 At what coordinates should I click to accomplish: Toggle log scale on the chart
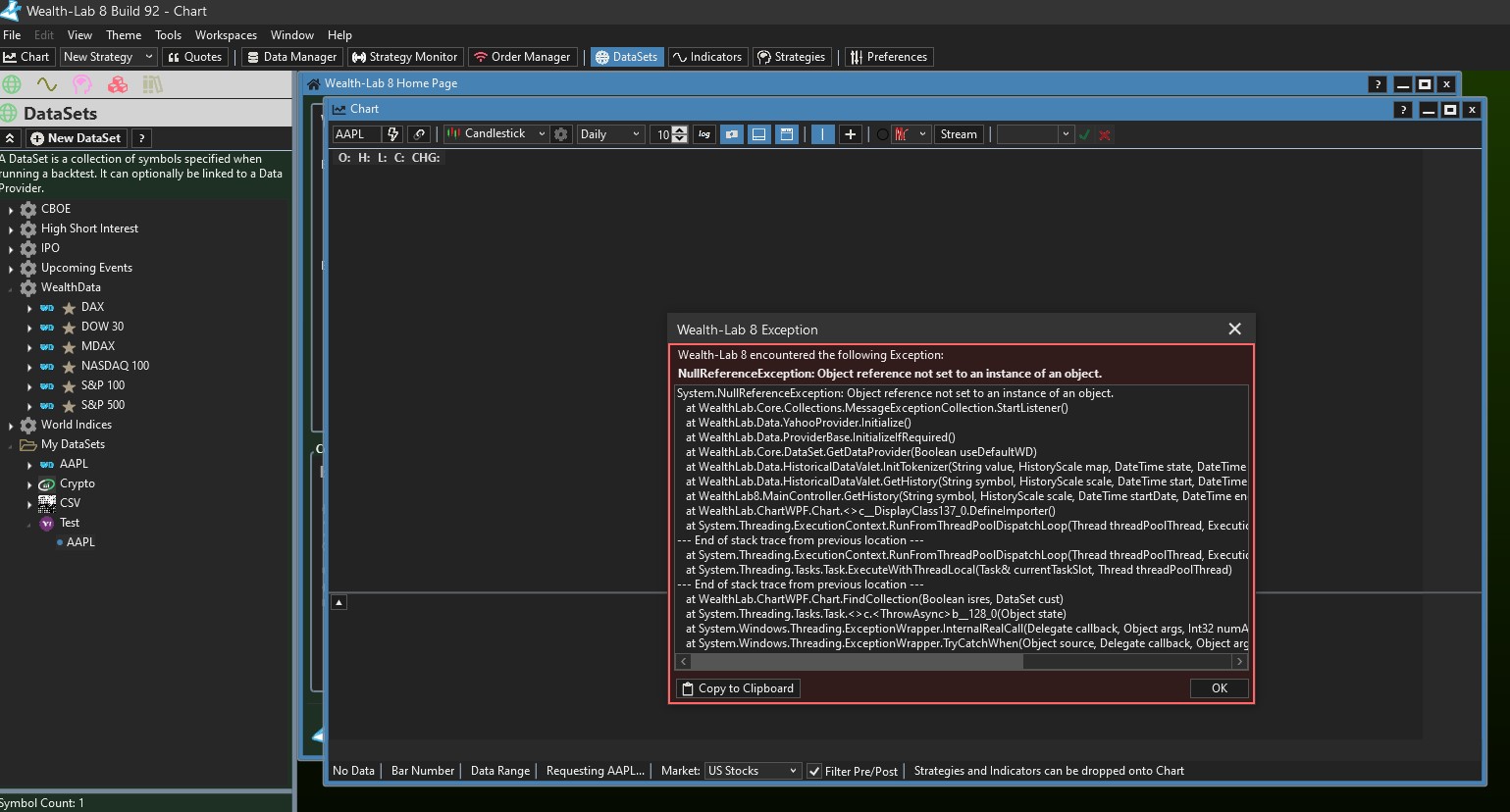704,134
